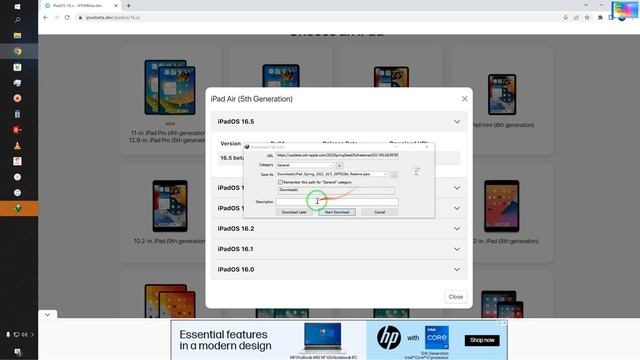Viewport: 640px width, 360px height.
Task: Click the share page icon in address bar
Action: pos(576,18)
